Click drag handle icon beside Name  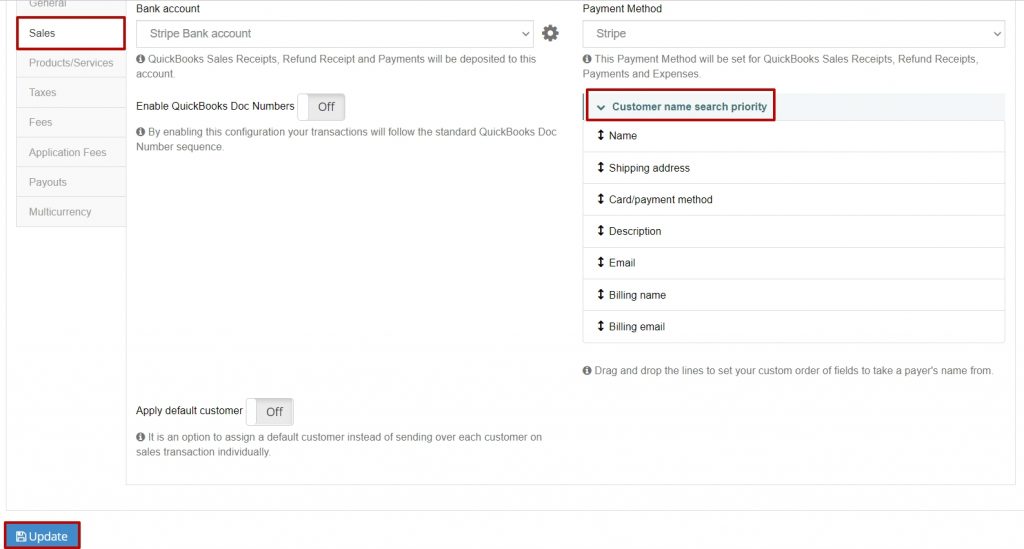point(600,135)
